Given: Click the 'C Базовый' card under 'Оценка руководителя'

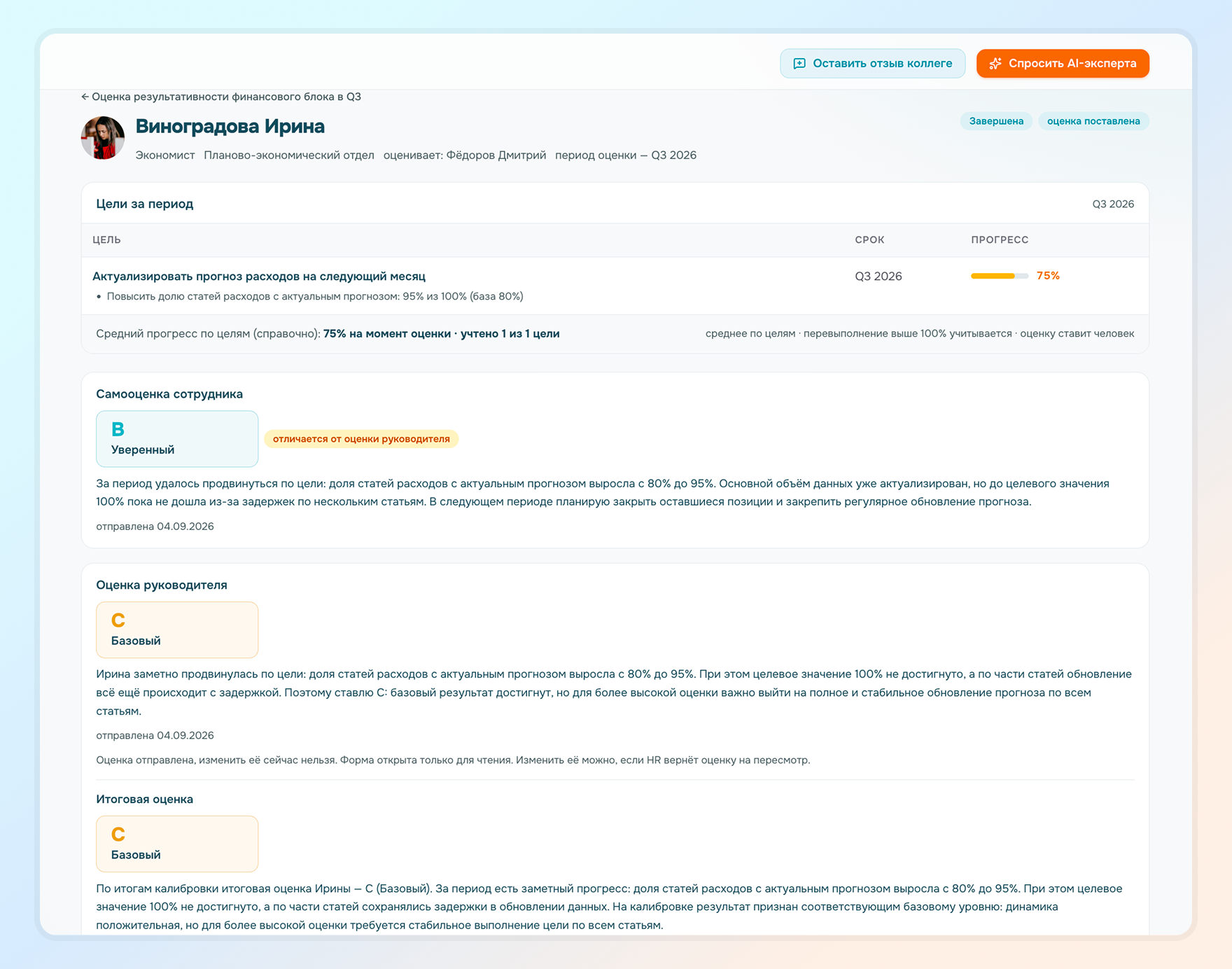Looking at the screenshot, I should (x=177, y=629).
